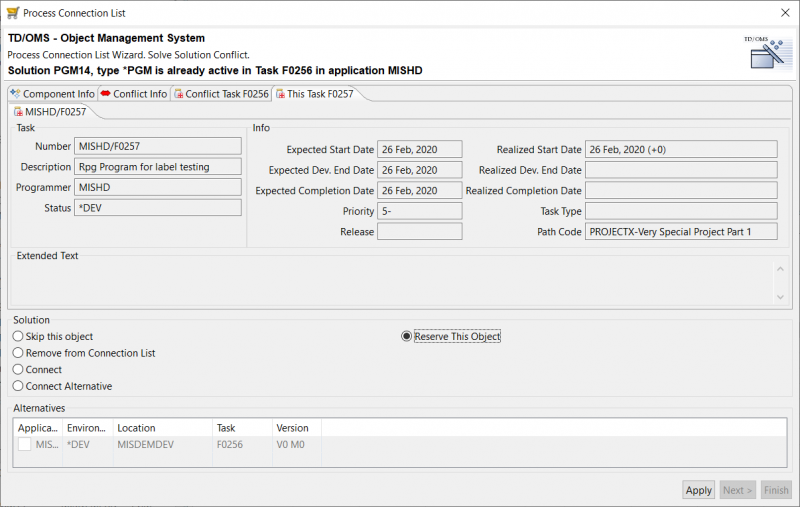Image resolution: width=800 pixels, height=507 pixels.
Task: Click the Component Info tab icon
Action: pos(15,94)
